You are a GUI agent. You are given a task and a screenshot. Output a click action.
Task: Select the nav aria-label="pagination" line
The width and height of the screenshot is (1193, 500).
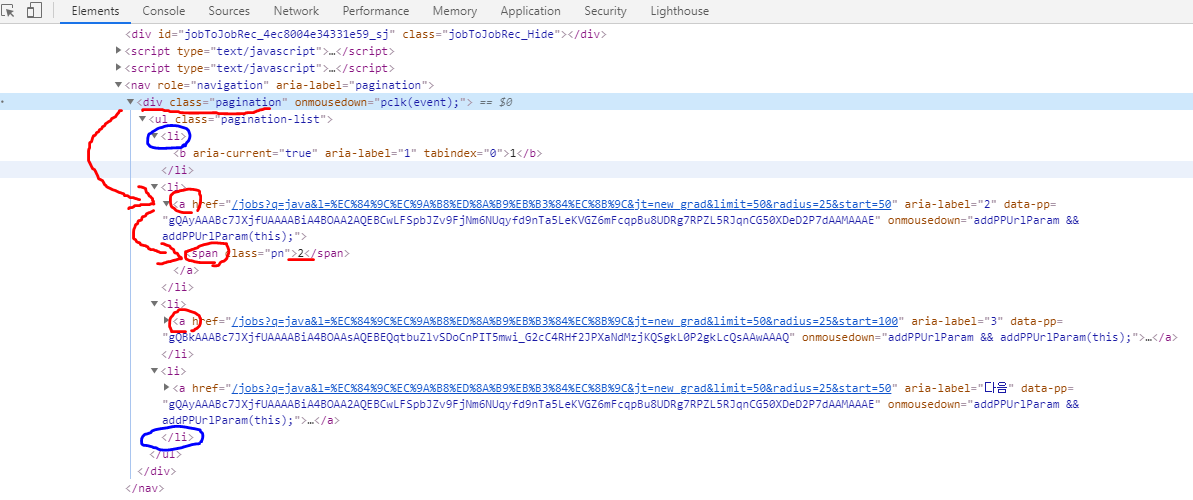pos(279,85)
